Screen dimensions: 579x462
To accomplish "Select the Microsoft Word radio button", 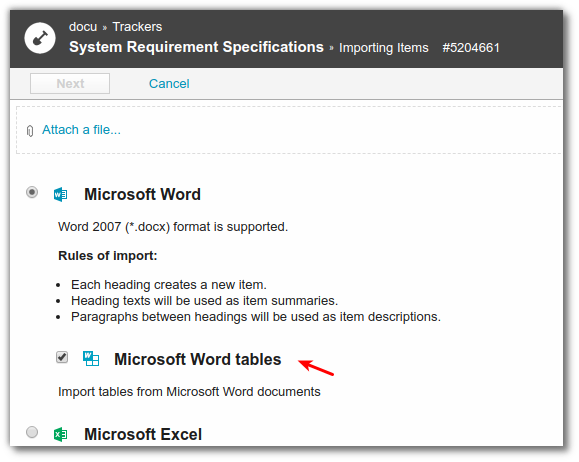I will pos(32,192).
